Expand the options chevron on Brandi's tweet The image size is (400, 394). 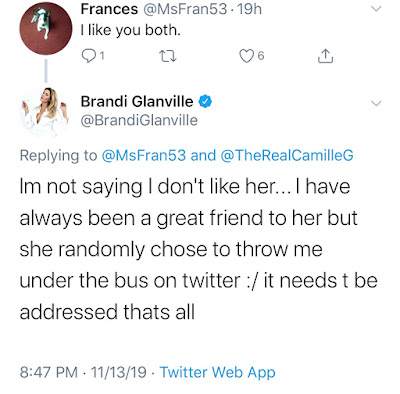point(376,103)
